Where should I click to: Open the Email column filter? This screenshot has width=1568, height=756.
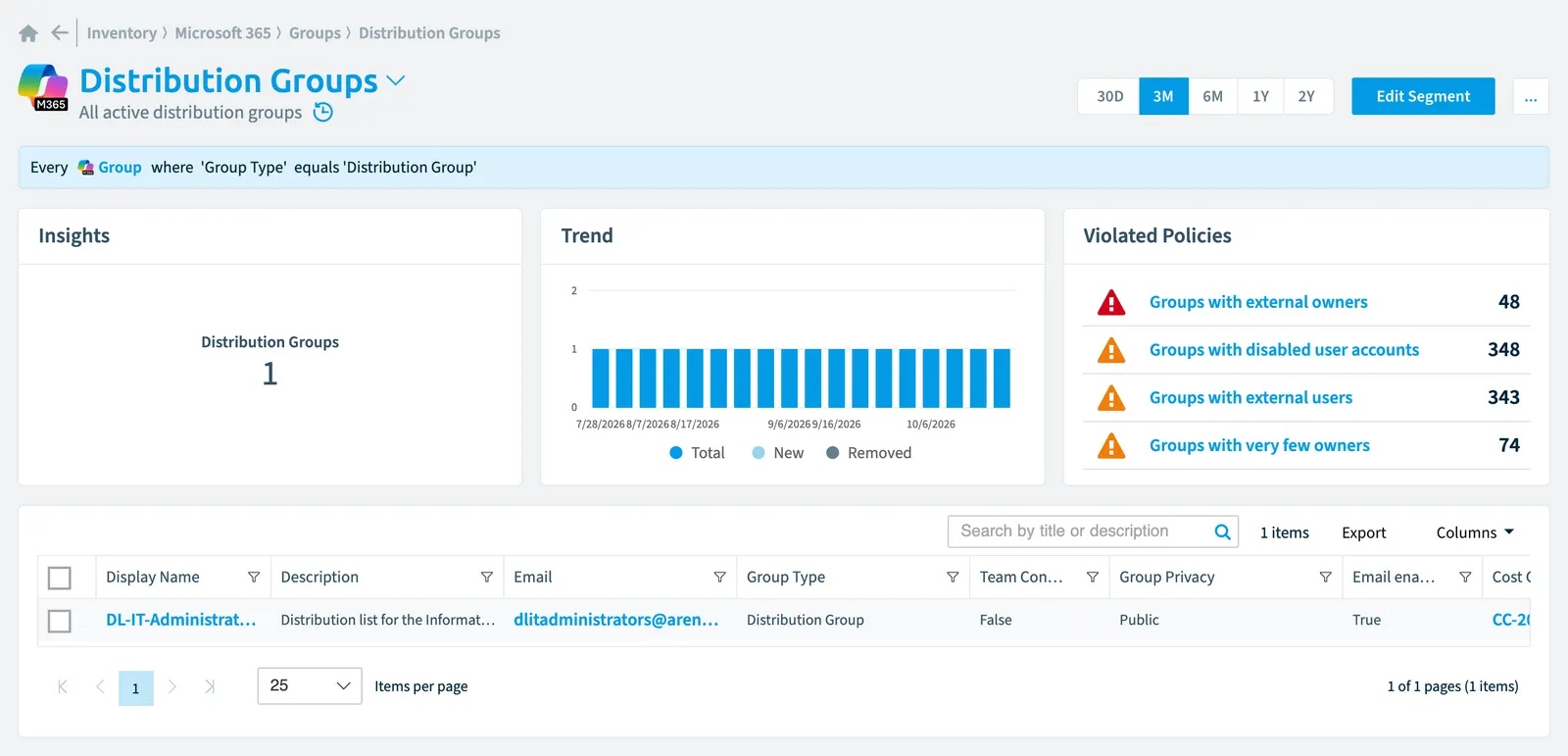click(719, 578)
